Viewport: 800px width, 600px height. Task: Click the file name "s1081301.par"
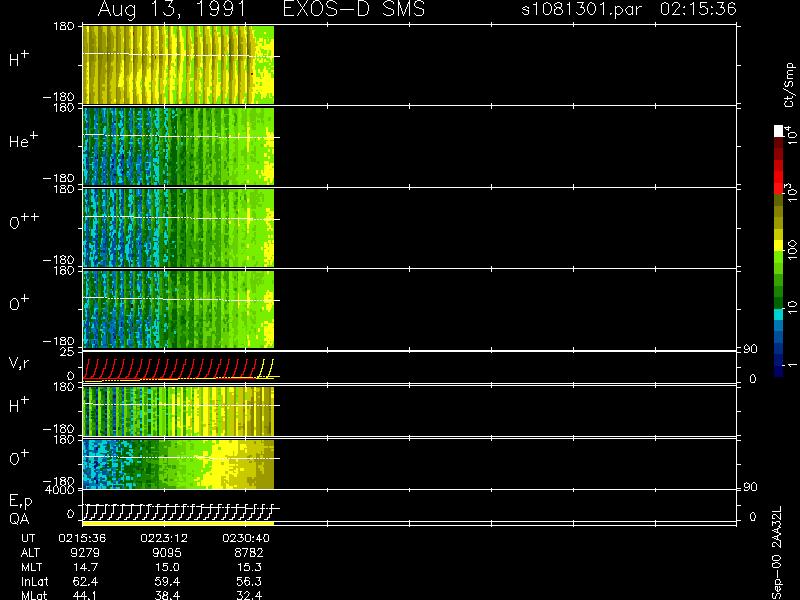click(x=581, y=9)
